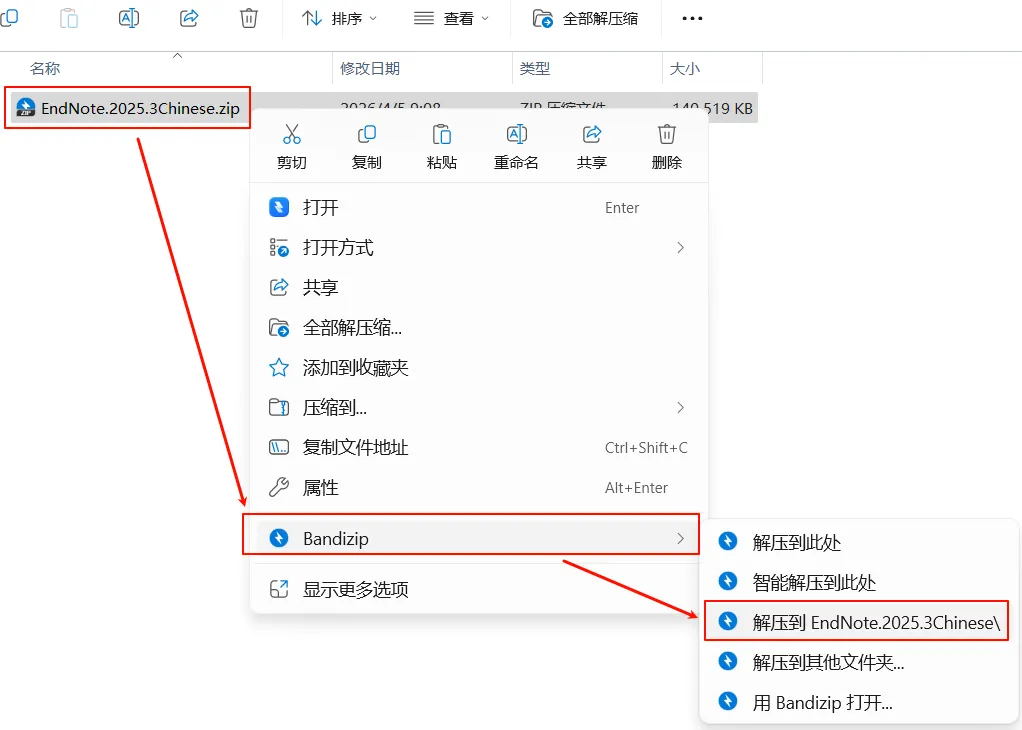Image resolution: width=1022 pixels, height=730 pixels.
Task: Choose 解压到其他文件夹... in Bandizip submenu
Action: pos(856,662)
